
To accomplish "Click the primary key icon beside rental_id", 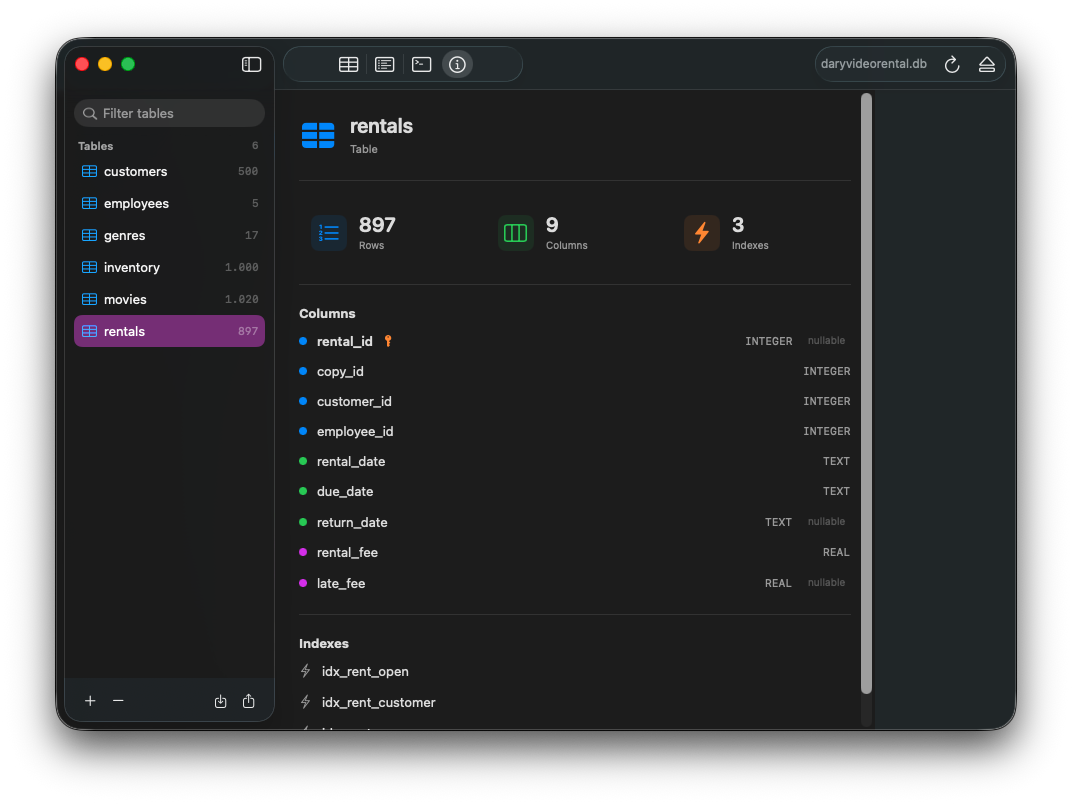I will pyautogui.click(x=388, y=340).
